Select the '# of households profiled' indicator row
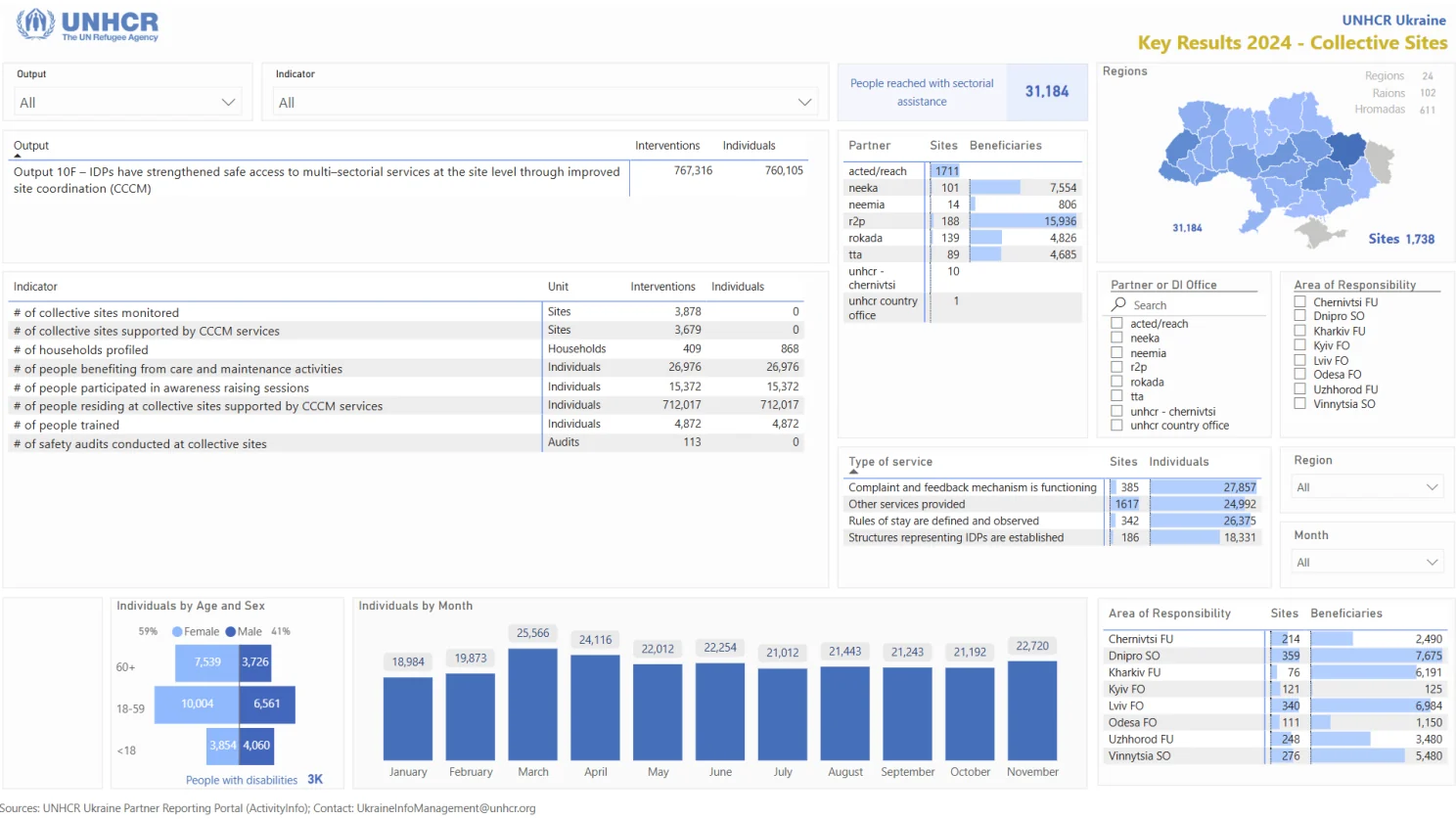 (404, 349)
